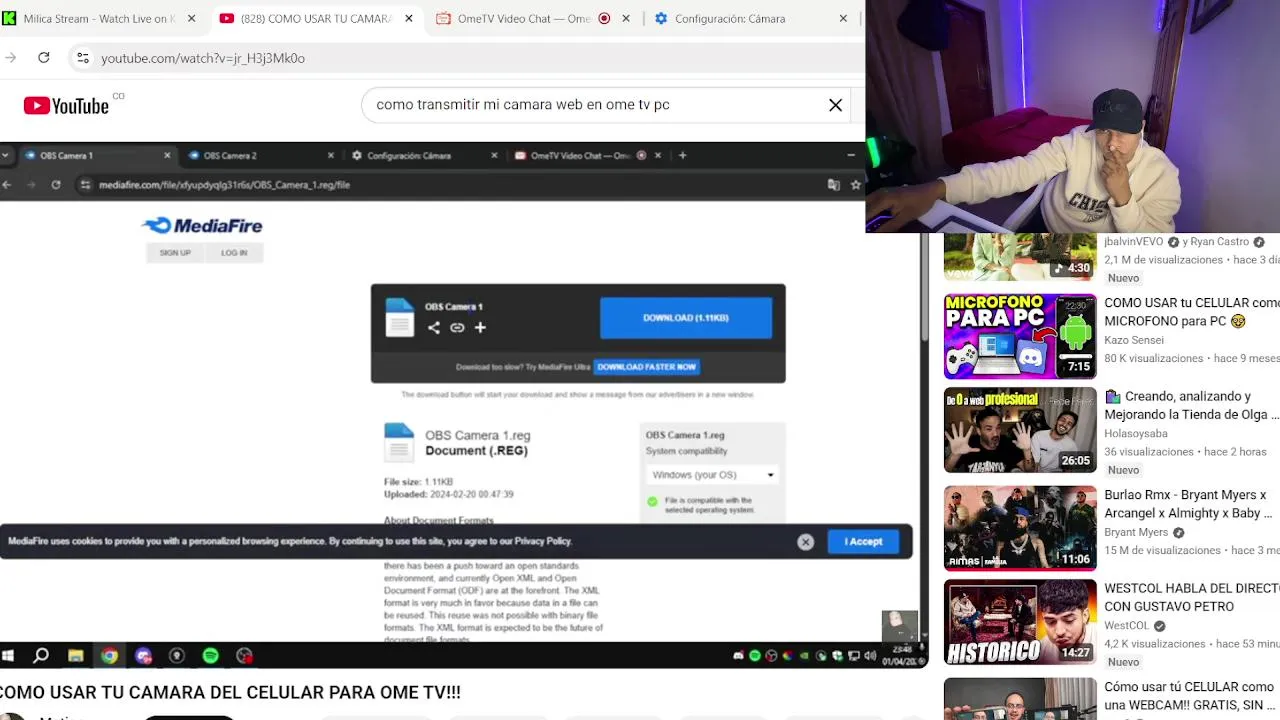
Task: Open File Explorer in video taskbar
Action: tap(75, 656)
